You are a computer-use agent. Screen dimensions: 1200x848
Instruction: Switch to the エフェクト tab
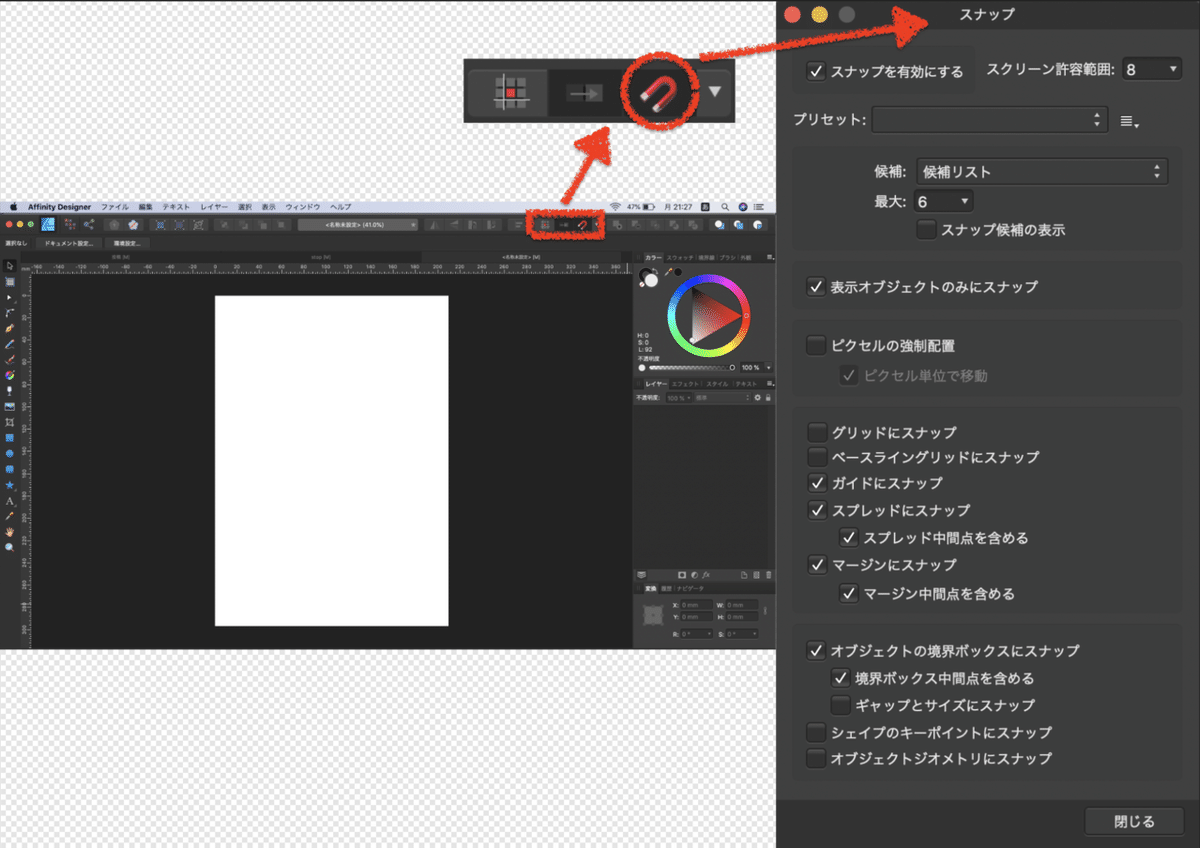pos(685,384)
